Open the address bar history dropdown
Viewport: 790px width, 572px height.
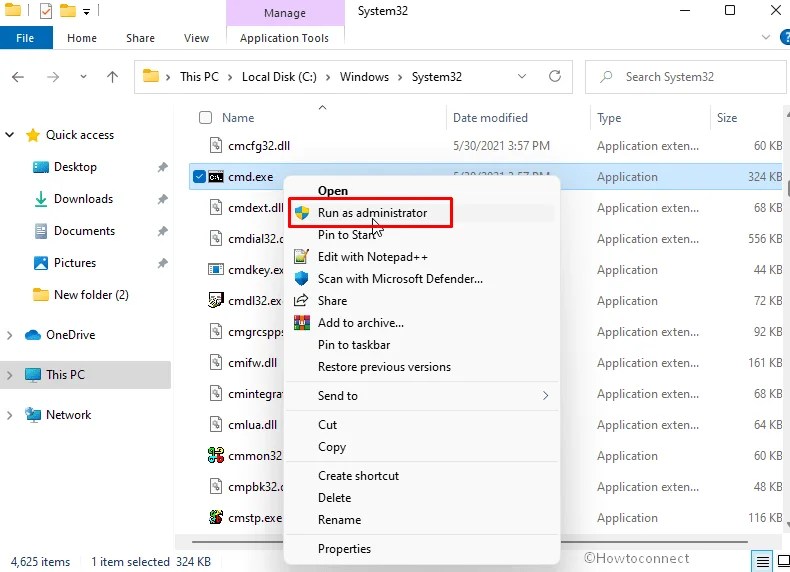(x=522, y=77)
